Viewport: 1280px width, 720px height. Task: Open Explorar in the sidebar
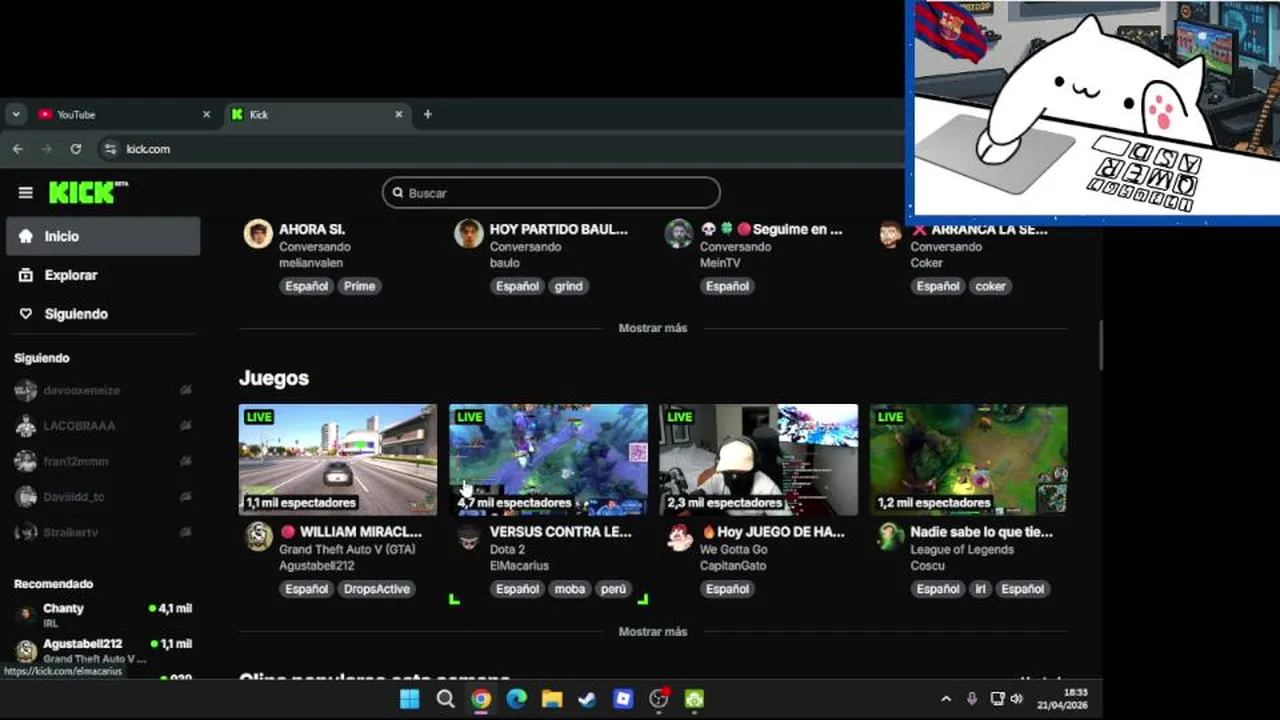(x=103, y=275)
